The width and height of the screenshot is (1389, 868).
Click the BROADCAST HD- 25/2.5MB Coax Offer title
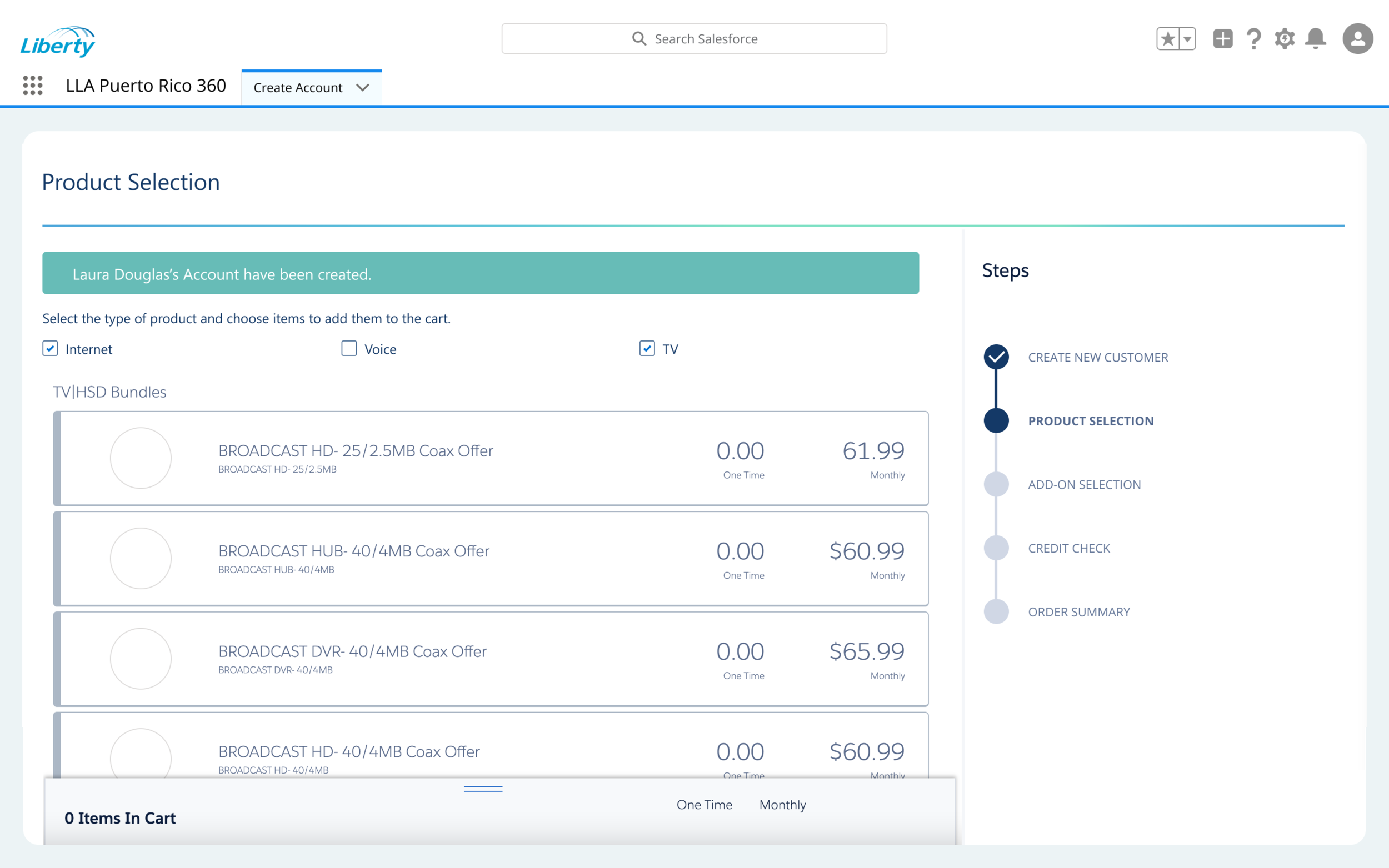[356, 450]
